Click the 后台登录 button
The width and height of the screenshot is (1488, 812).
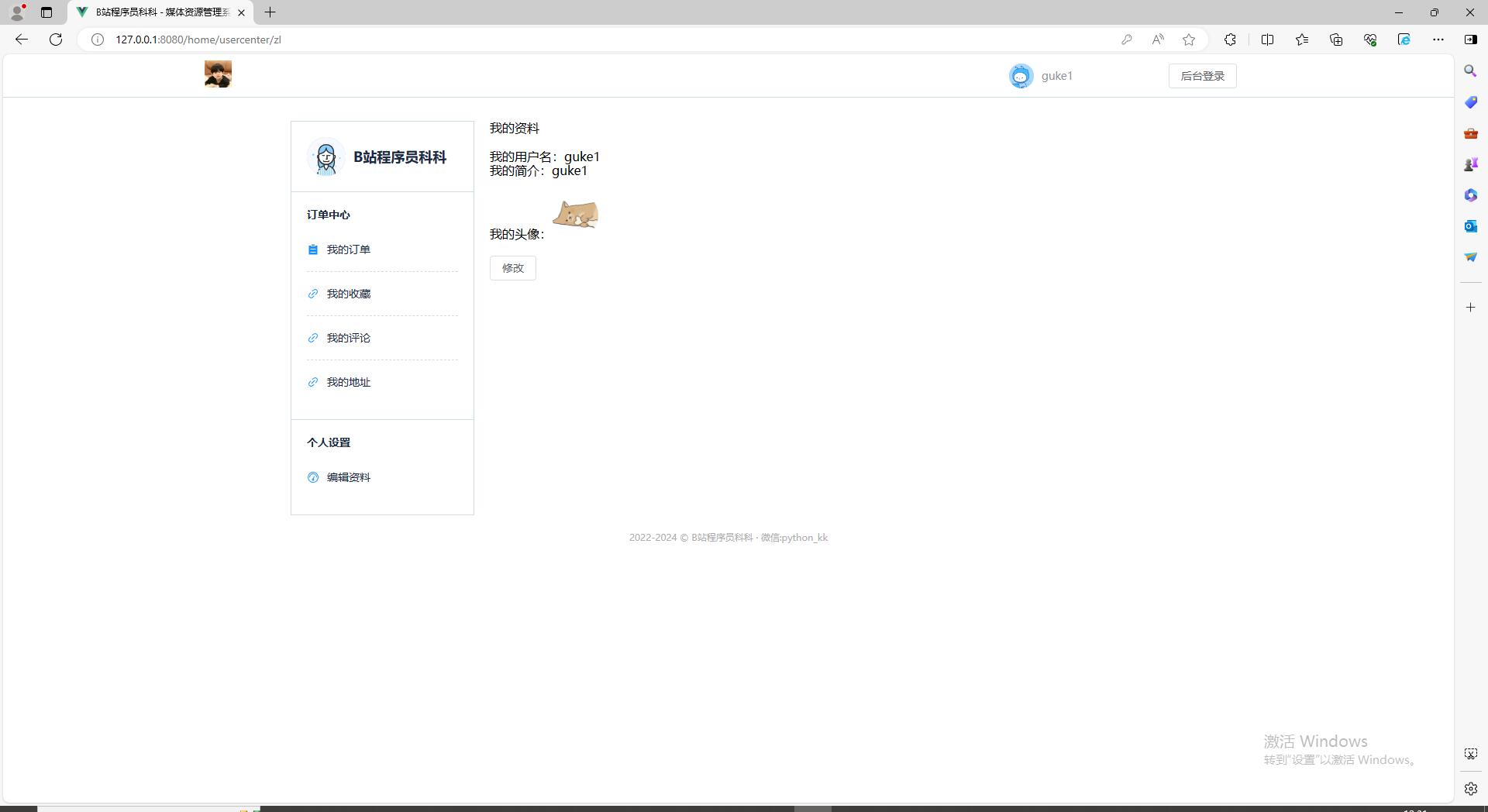pos(1202,76)
